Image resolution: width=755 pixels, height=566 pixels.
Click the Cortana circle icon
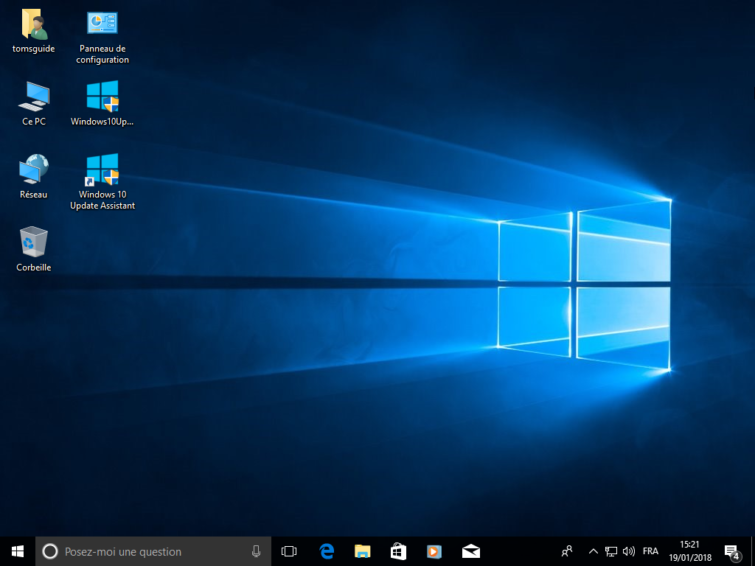coord(50,551)
